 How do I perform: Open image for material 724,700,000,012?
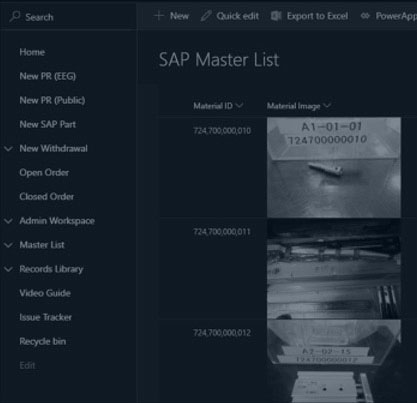click(334, 361)
